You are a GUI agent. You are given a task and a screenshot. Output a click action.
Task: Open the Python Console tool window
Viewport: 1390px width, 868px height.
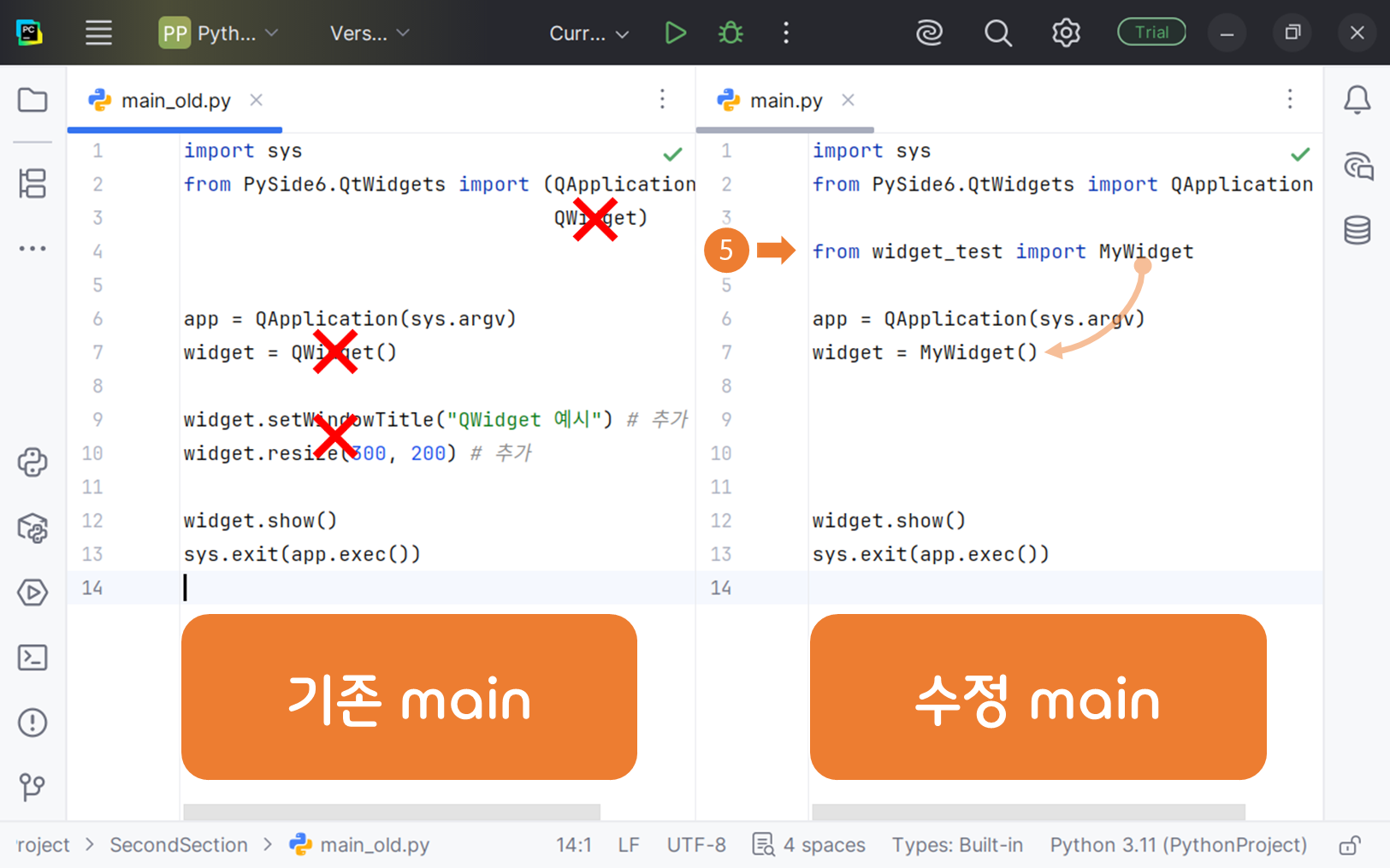click(x=33, y=463)
